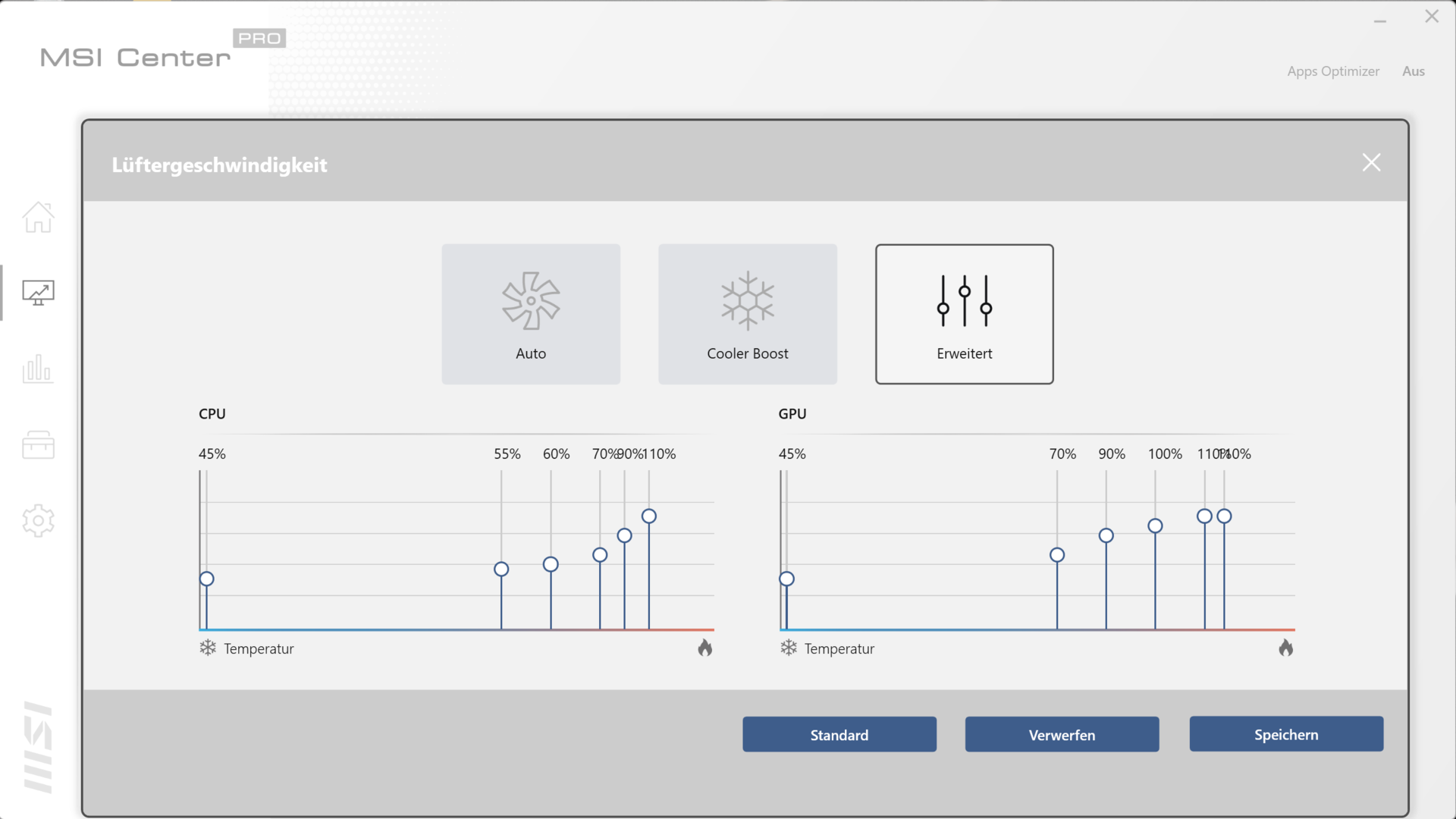The width and height of the screenshot is (1456, 819).
Task: Close the Lüftergeschwindigkeit dialog
Action: tap(1371, 162)
